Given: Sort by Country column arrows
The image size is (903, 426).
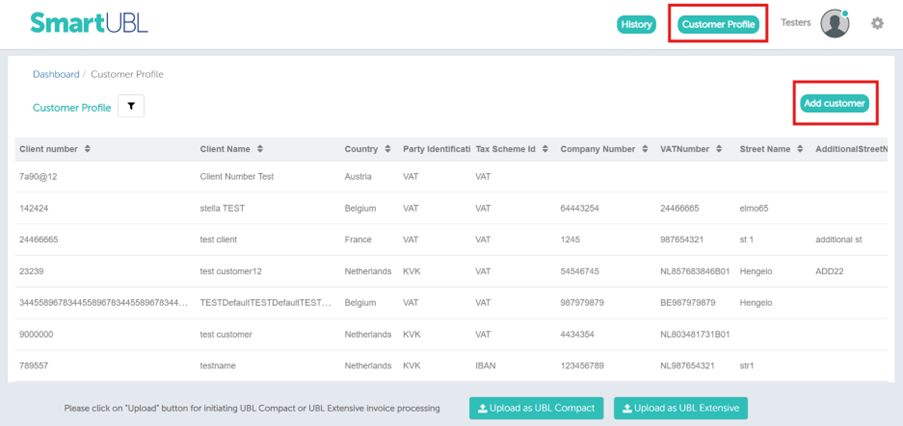Looking at the screenshot, I should pos(387,149).
